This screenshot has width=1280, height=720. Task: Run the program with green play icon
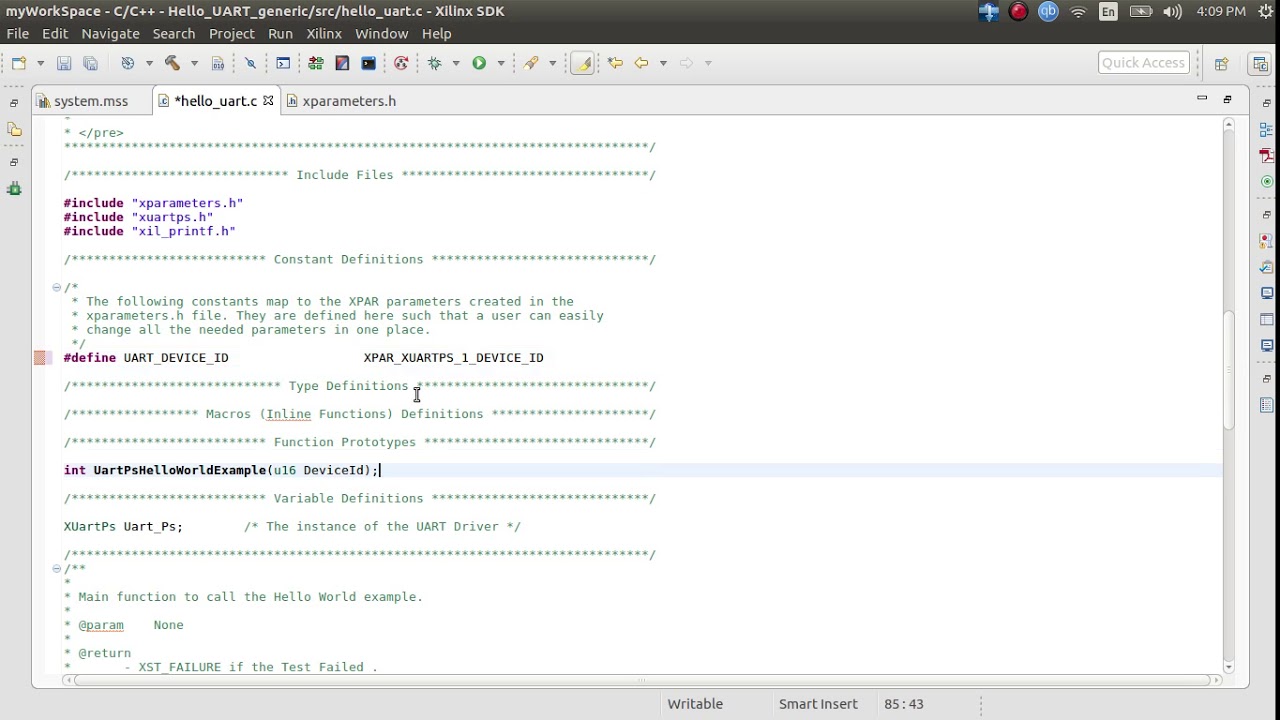479,63
